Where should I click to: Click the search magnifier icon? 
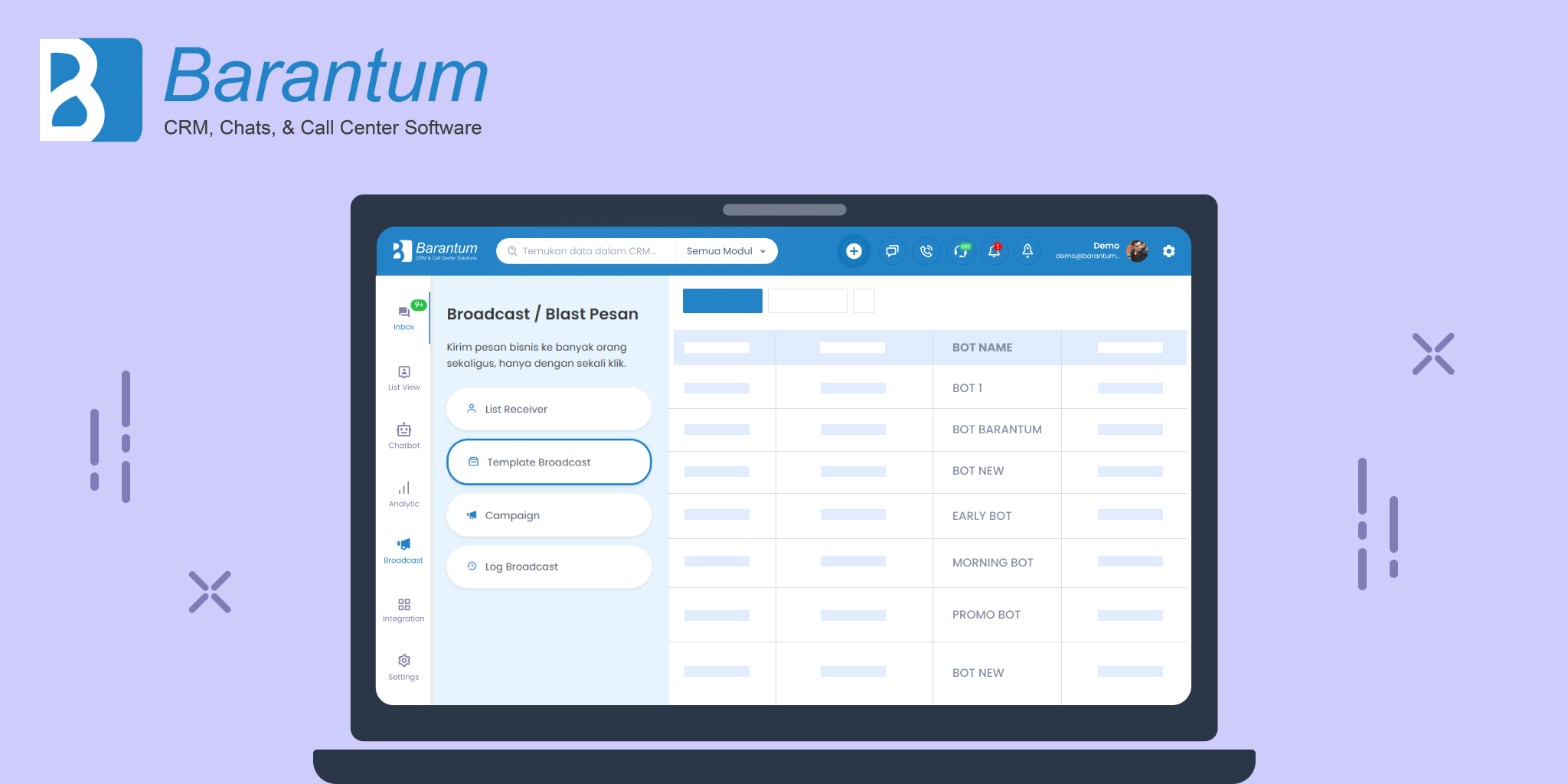(512, 251)
